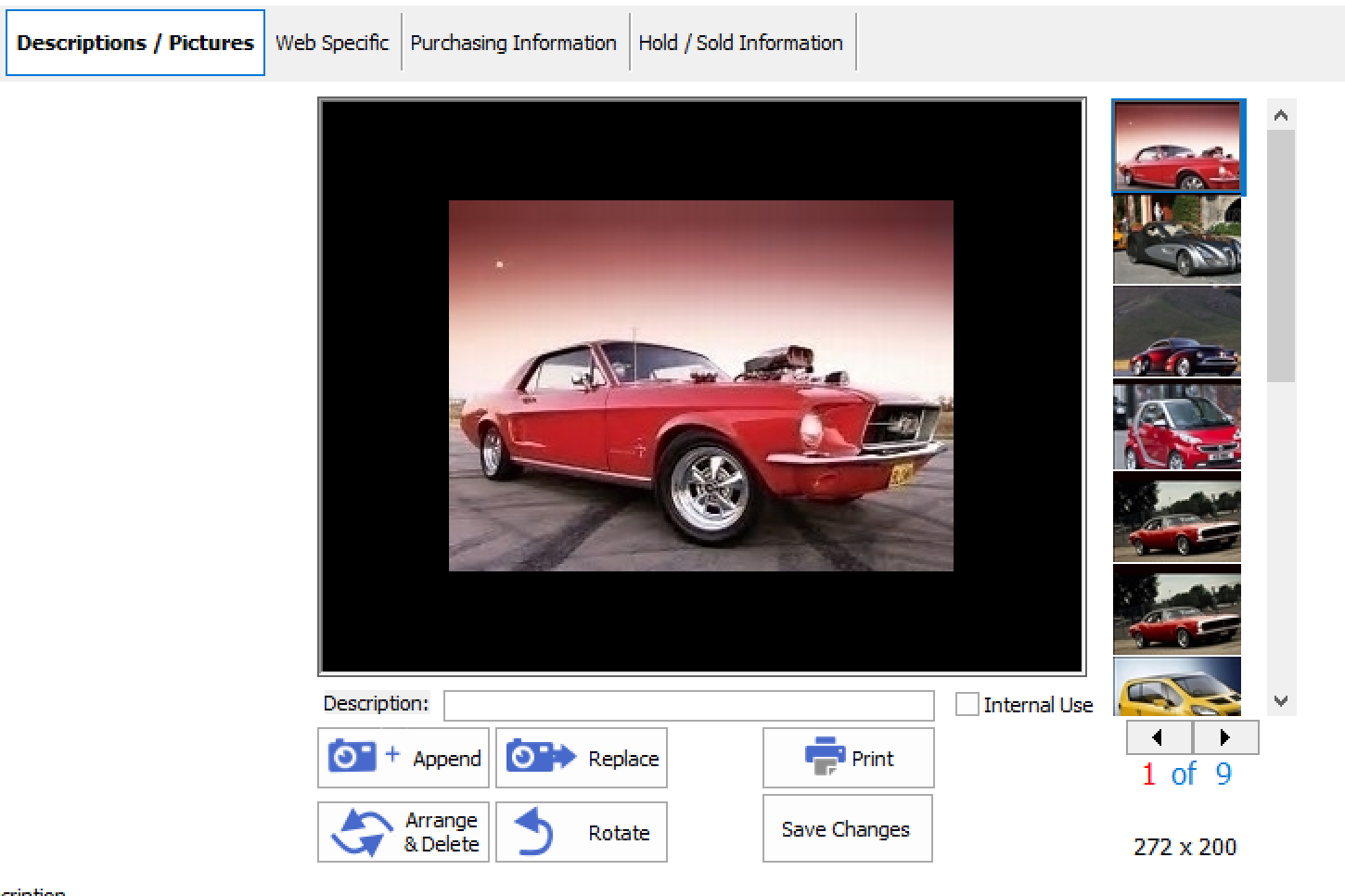Open the Purchasing Information tab
This screenshot has height=896, width=1345.
point(514,42)
